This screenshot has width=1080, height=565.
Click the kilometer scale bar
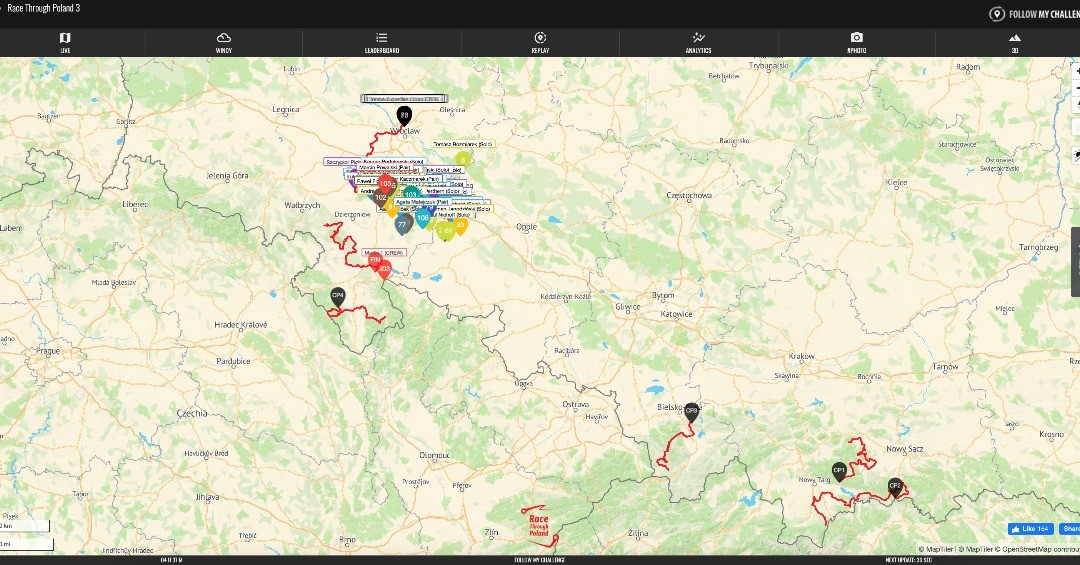pos(25,526)
